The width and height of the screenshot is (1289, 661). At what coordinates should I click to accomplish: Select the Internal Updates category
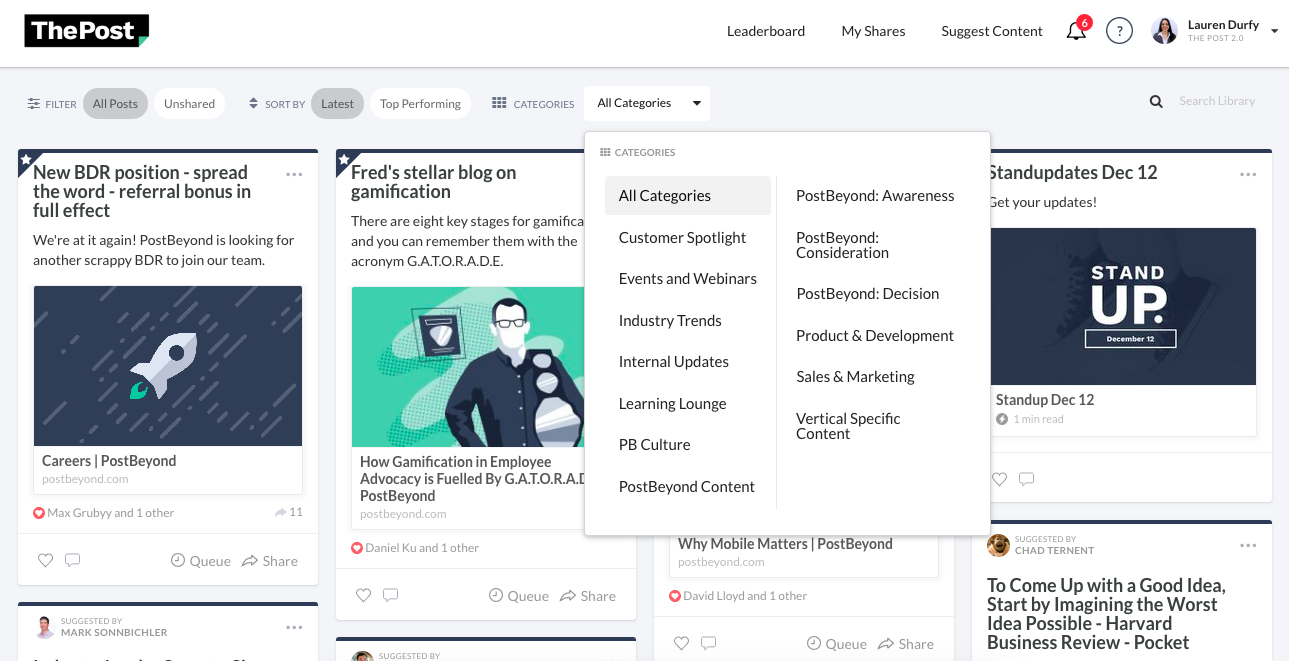[x=673, y=362]
